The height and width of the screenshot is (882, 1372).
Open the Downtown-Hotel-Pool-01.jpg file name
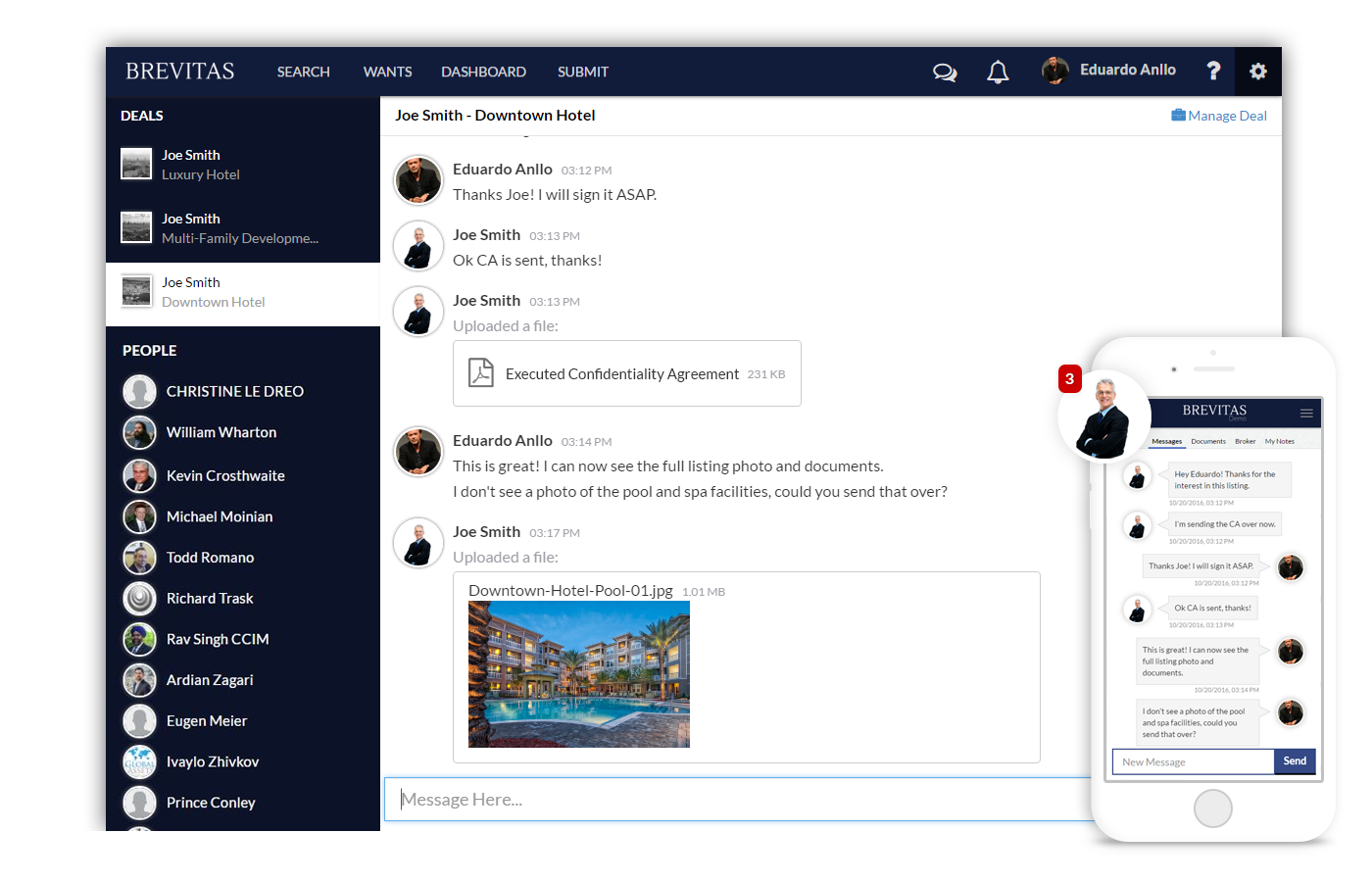pyautogui.click(x=570, y=591)
